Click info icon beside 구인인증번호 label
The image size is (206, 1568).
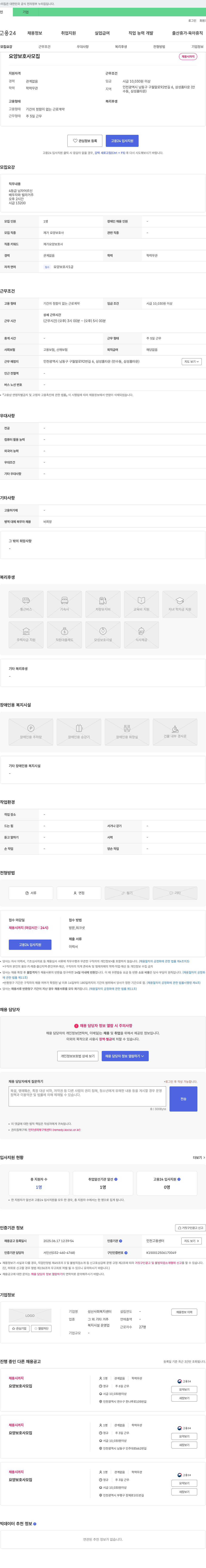click(126, 1253)
